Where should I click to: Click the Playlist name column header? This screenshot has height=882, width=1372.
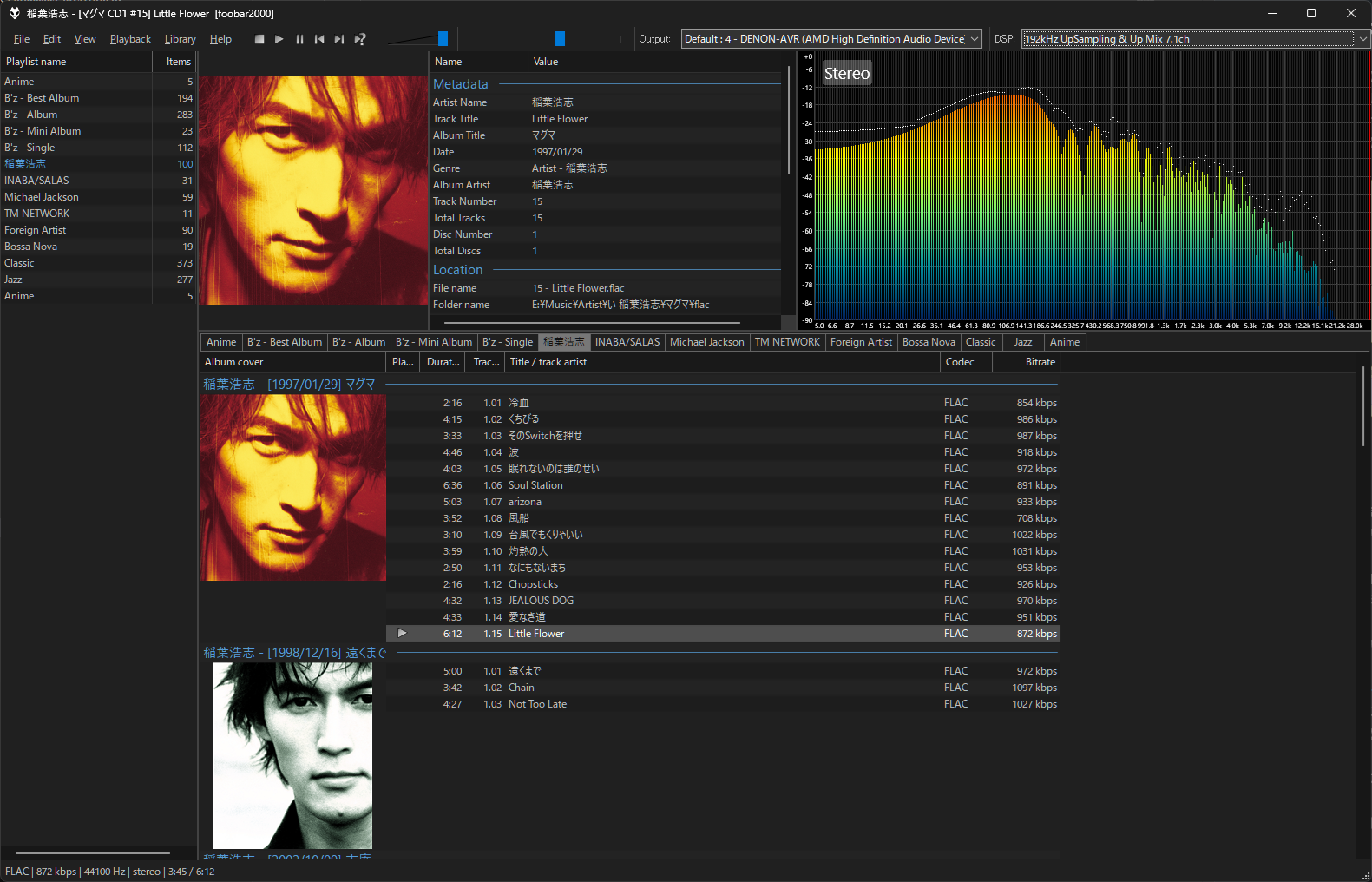(76, 62)
